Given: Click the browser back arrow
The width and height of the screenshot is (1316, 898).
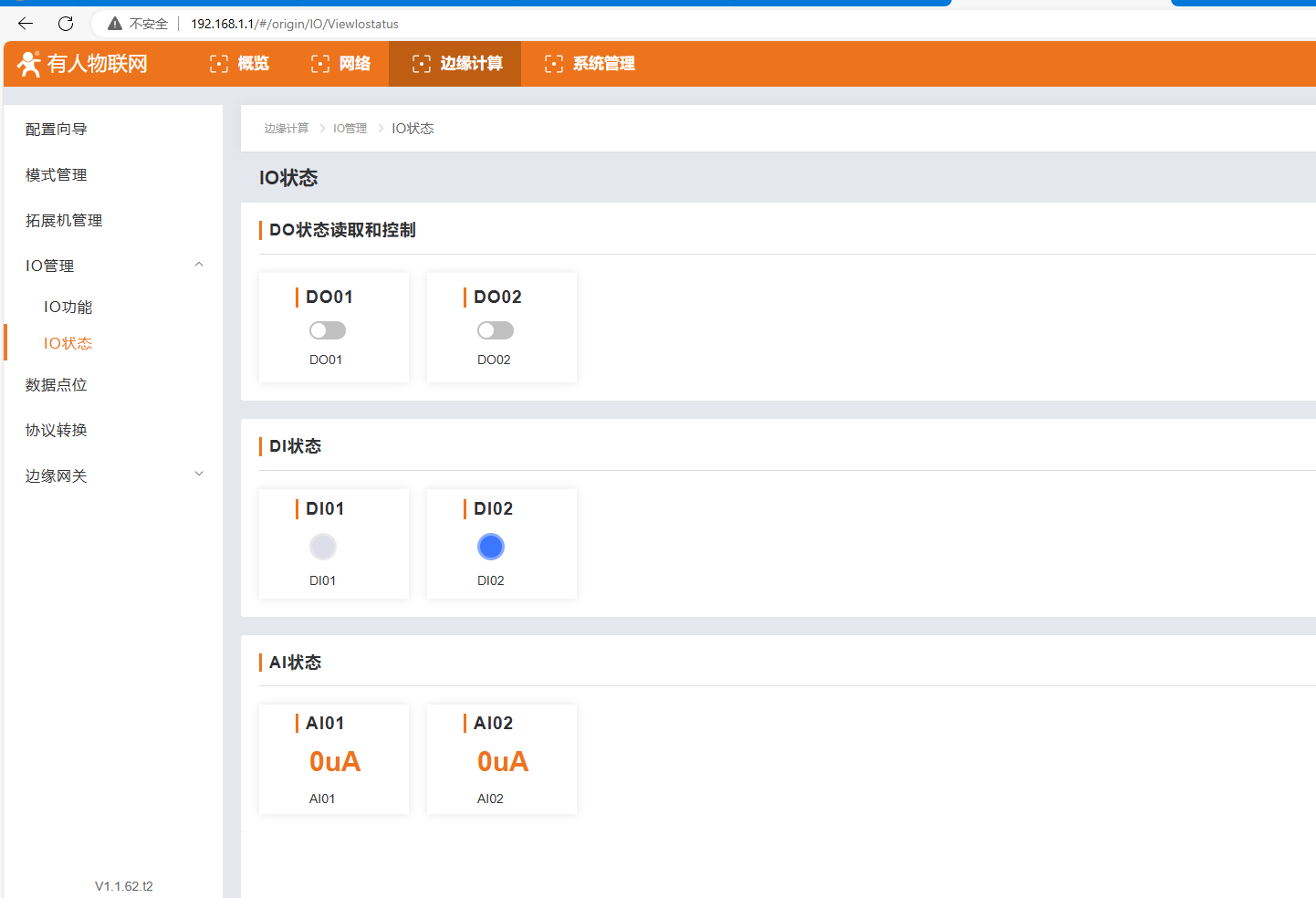Looking at the screenshot, I should 26,24.
